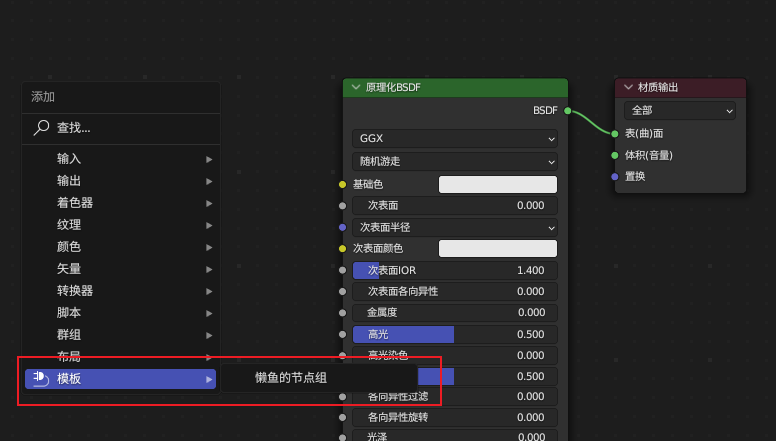This screenshot has height=441, width=776.
Task: Click the 材质输出 node header title
Action: [658, 88]
